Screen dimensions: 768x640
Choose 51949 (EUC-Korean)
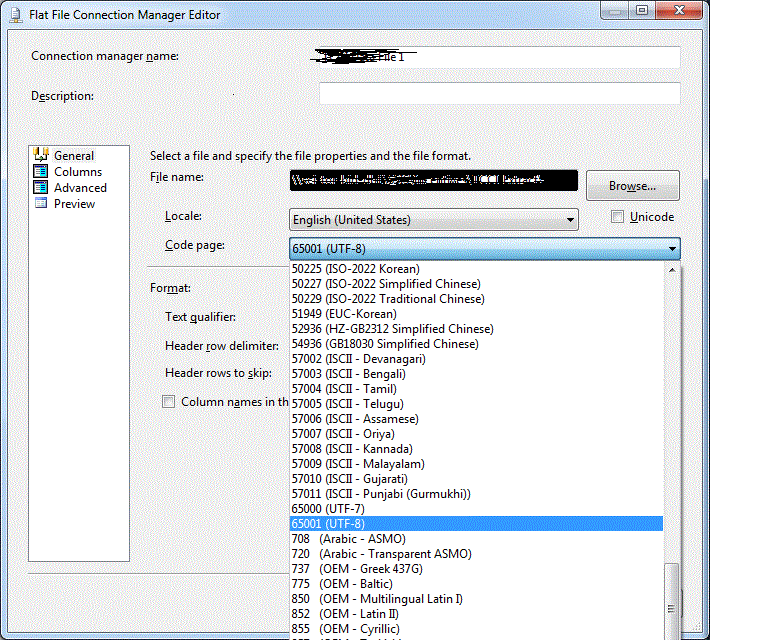tap(477, 314)
